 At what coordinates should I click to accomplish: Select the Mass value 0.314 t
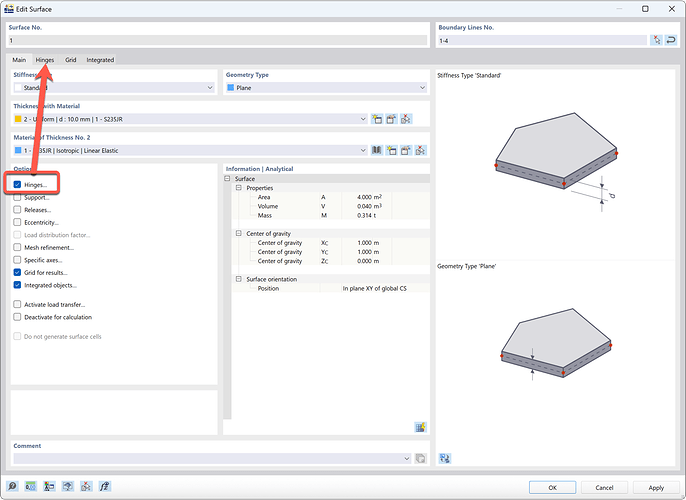pos(366,215)
